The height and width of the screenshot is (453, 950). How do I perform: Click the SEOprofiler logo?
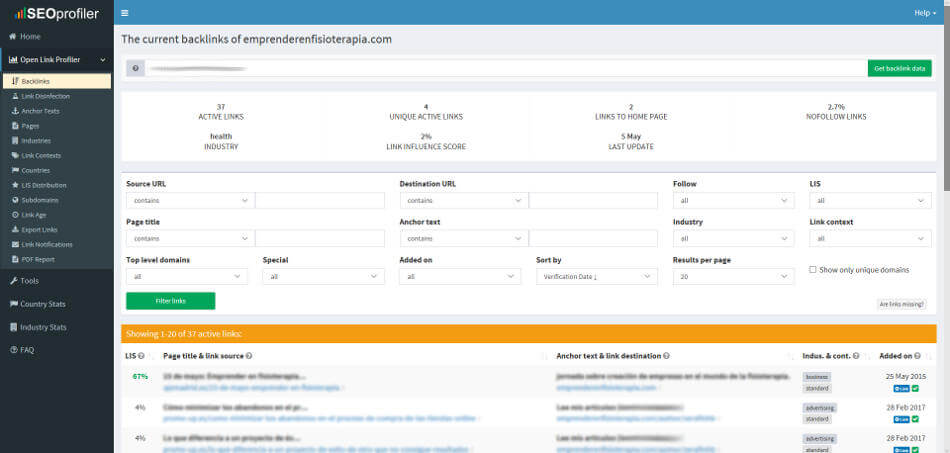click(x=57, y=13)
